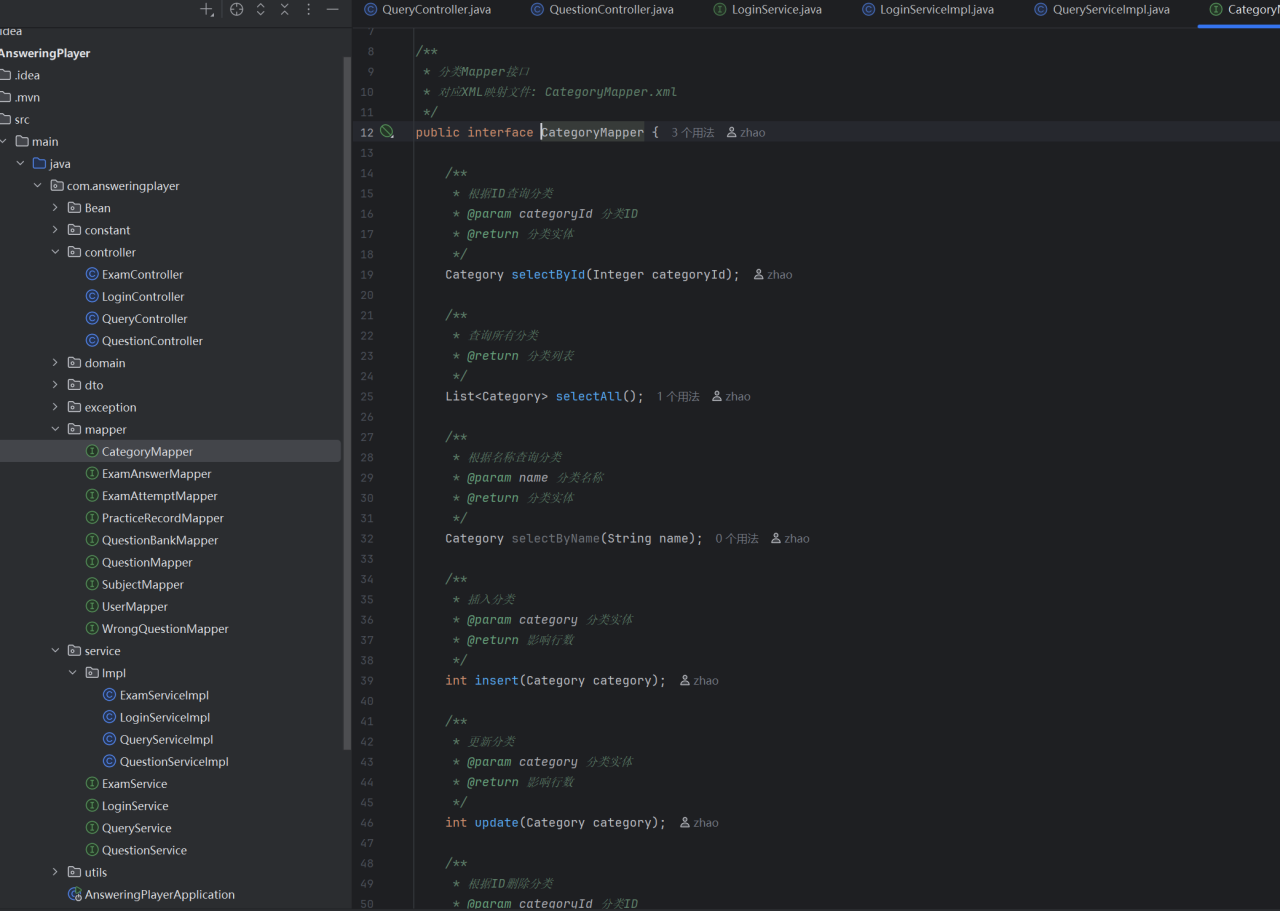Viewport: 1280px width, 911px height.
Task: Expand the constant package chevron
Action: point(55,230)
